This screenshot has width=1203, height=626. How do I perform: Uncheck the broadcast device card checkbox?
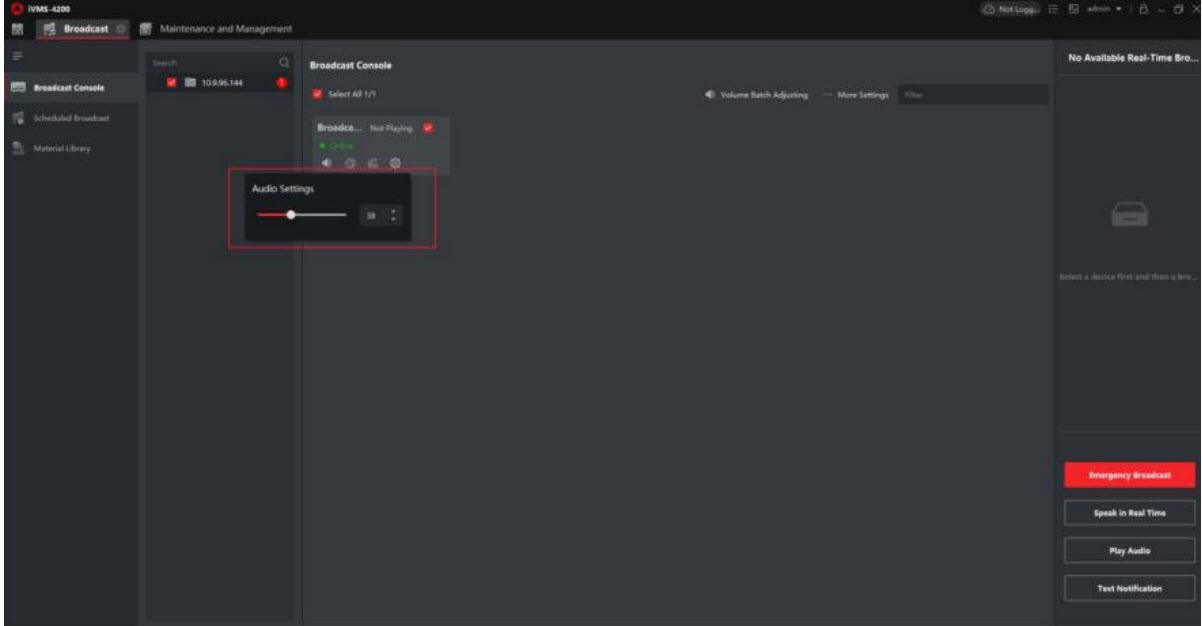(x=428, y=128)
